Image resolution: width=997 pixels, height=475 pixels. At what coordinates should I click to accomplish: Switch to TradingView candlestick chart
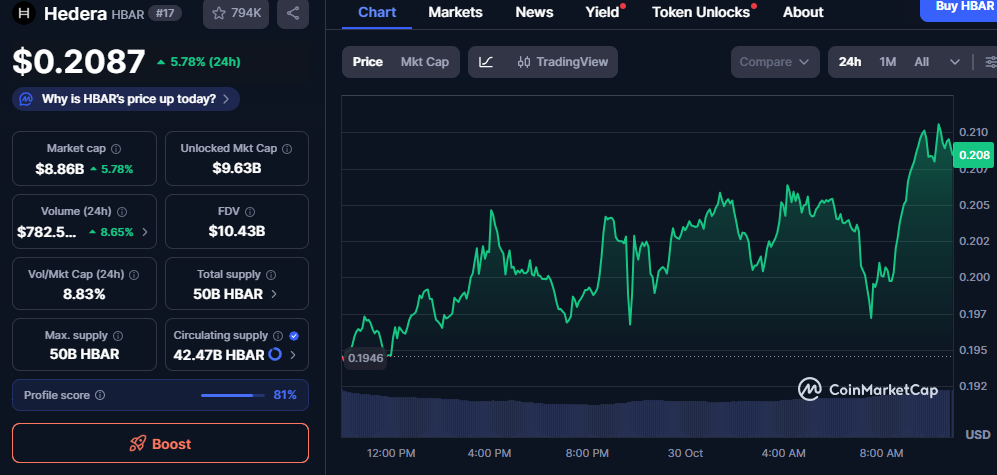coord(563,62)
